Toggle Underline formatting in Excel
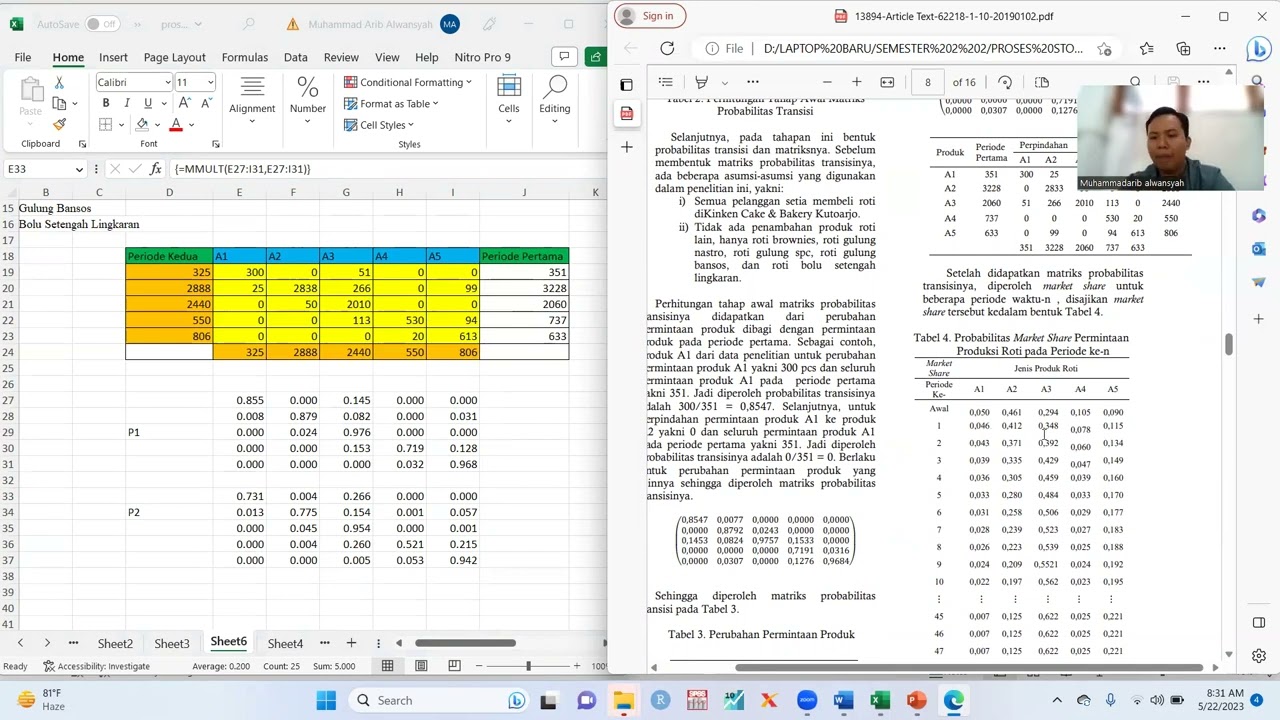 click(147, 103)
